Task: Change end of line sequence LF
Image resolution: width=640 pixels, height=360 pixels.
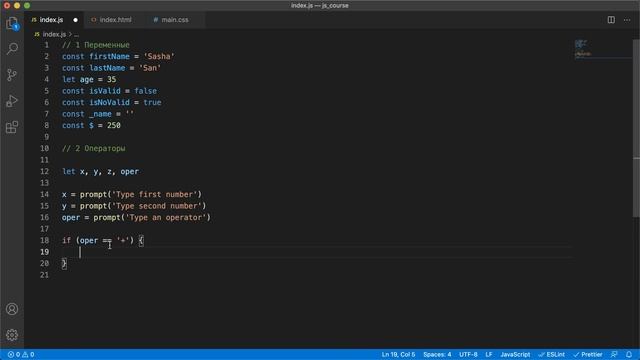Action: point(489,354)
